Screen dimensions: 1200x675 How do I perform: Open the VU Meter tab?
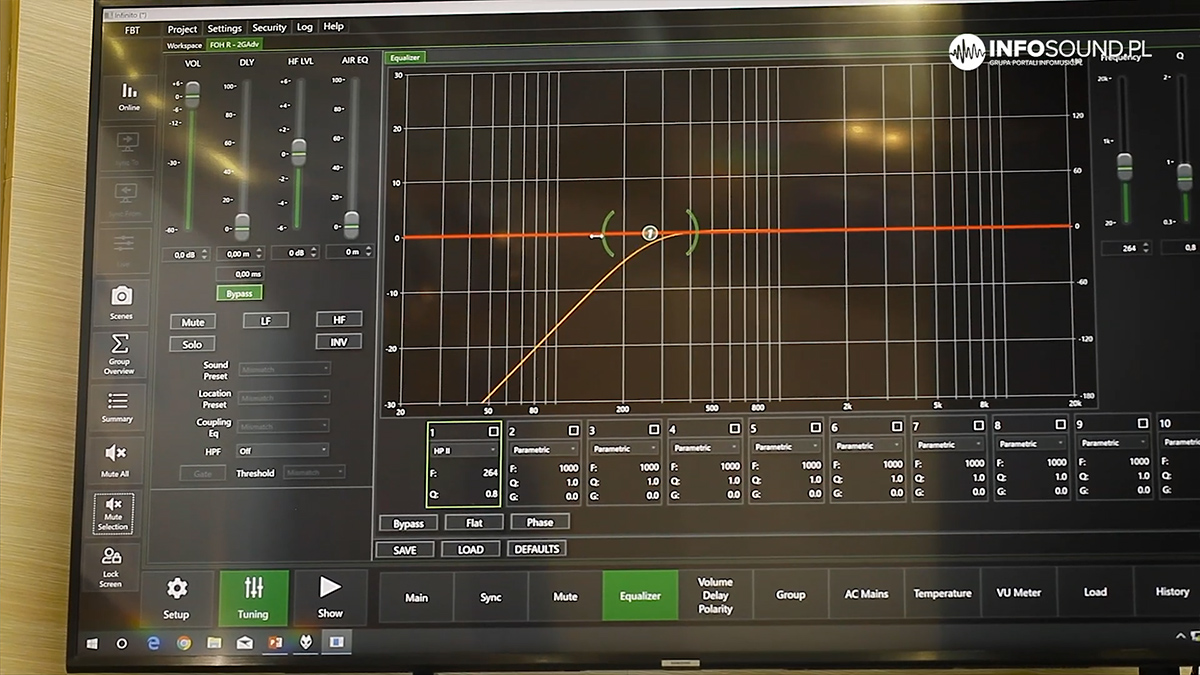point(1018,592)
